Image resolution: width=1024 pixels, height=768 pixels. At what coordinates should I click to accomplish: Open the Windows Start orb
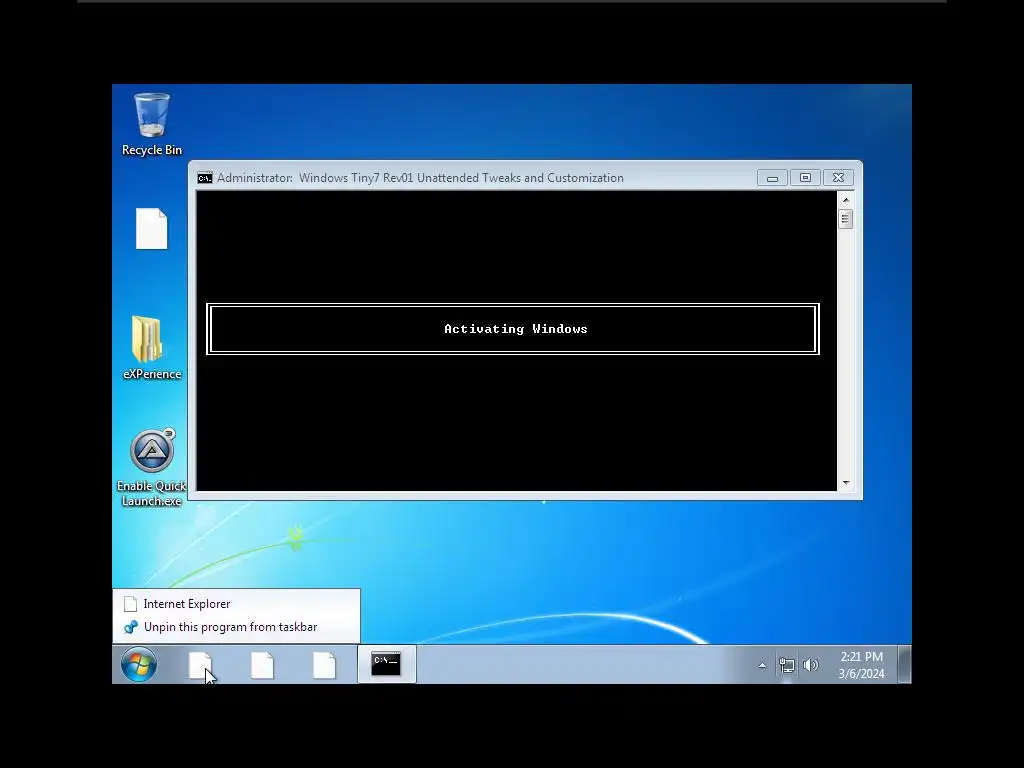[x=138, y=664]
